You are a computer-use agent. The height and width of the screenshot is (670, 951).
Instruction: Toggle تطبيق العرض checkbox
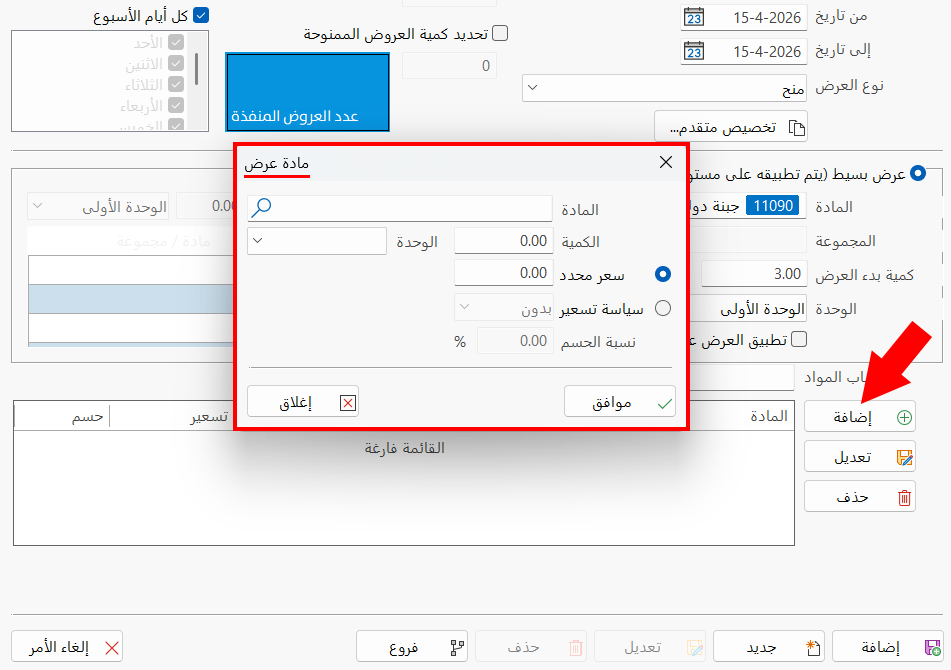point(799,339)
